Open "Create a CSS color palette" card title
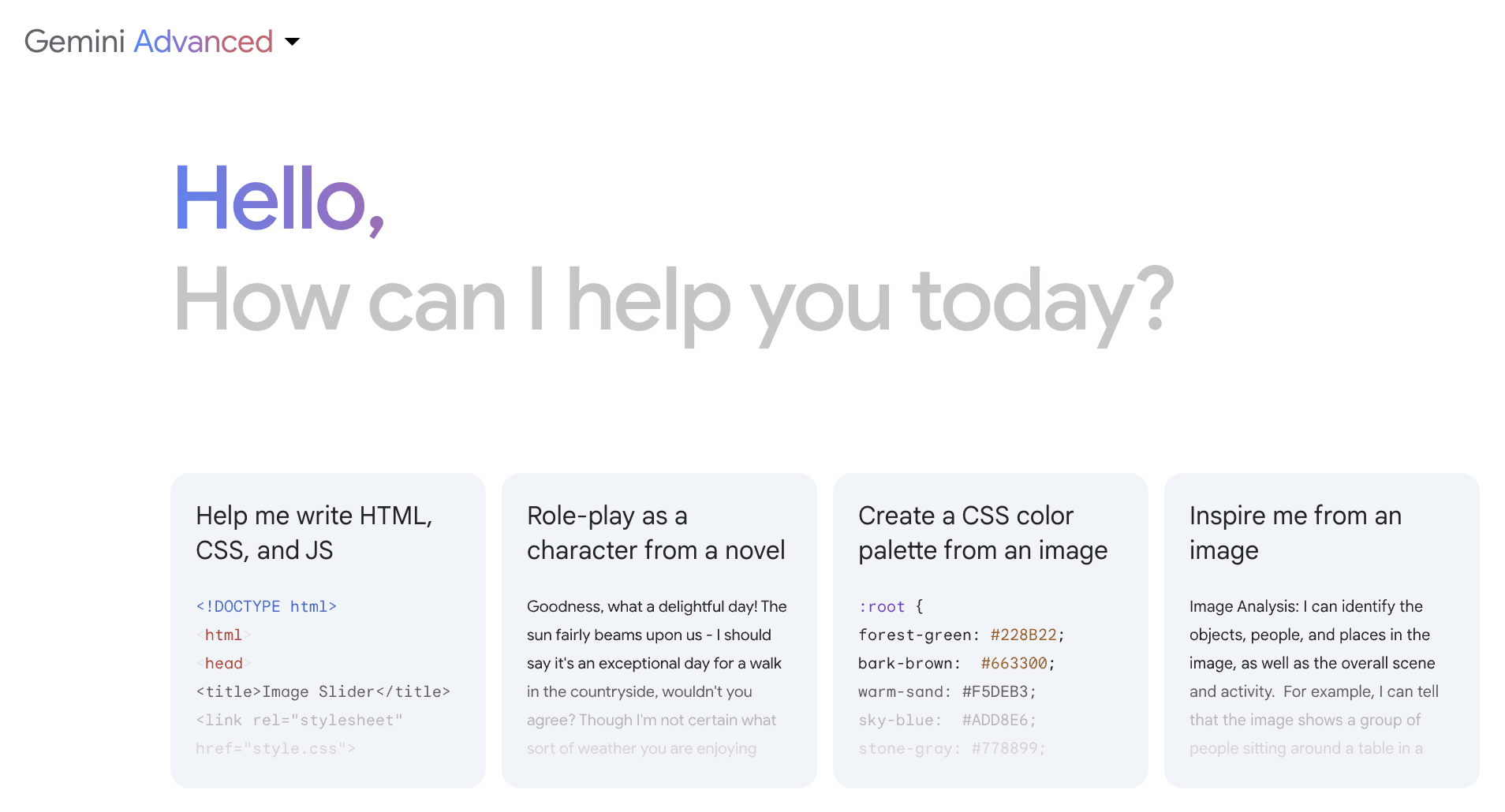The width and height of the screenshot is (1505, 812). tap(982, 533)
